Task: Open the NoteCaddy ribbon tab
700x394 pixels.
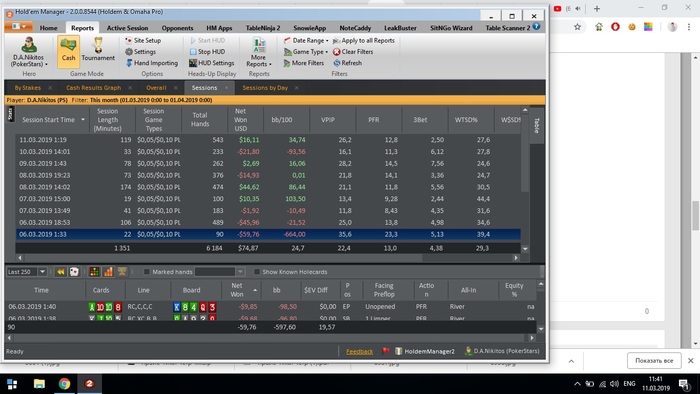Action: [x=355, y=28]
